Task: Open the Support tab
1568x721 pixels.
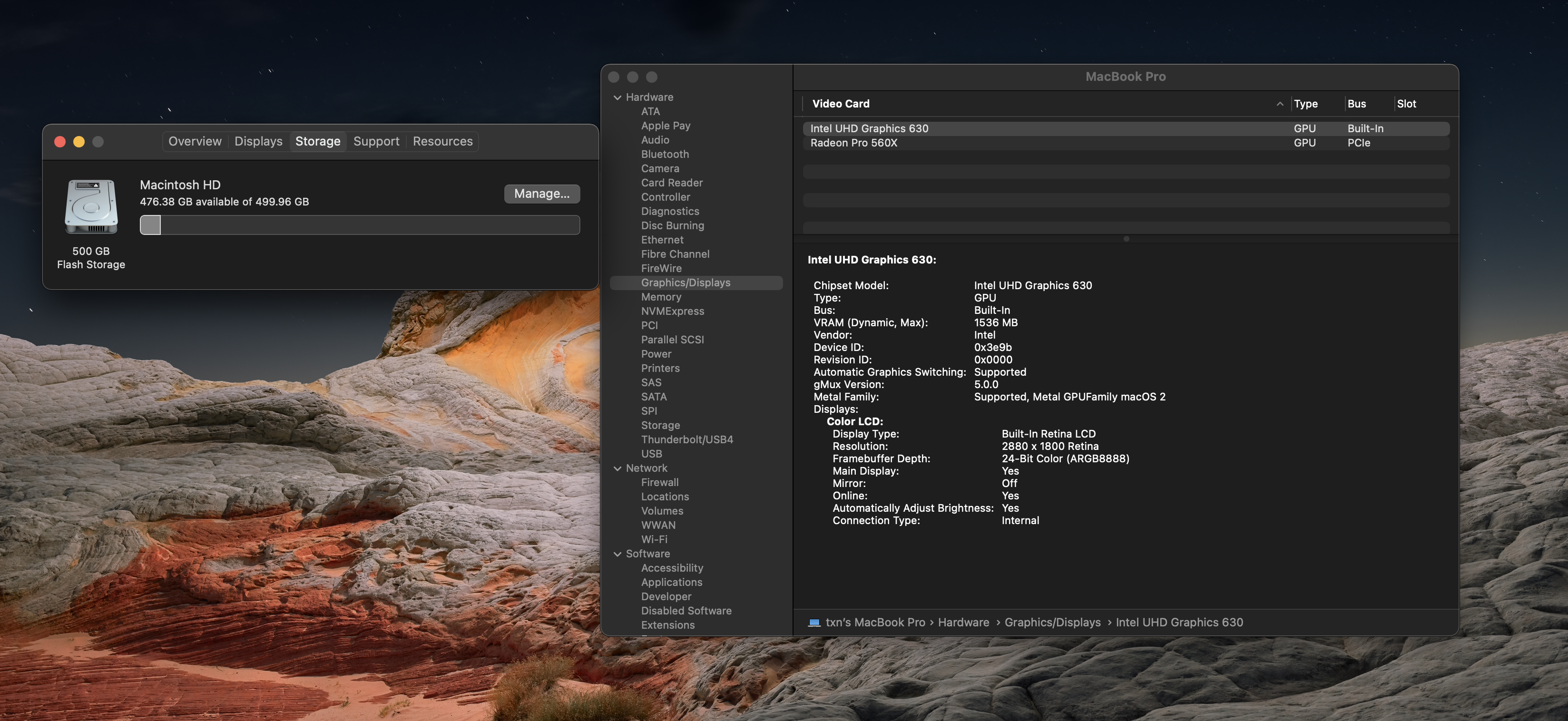Action: [376, 141]
